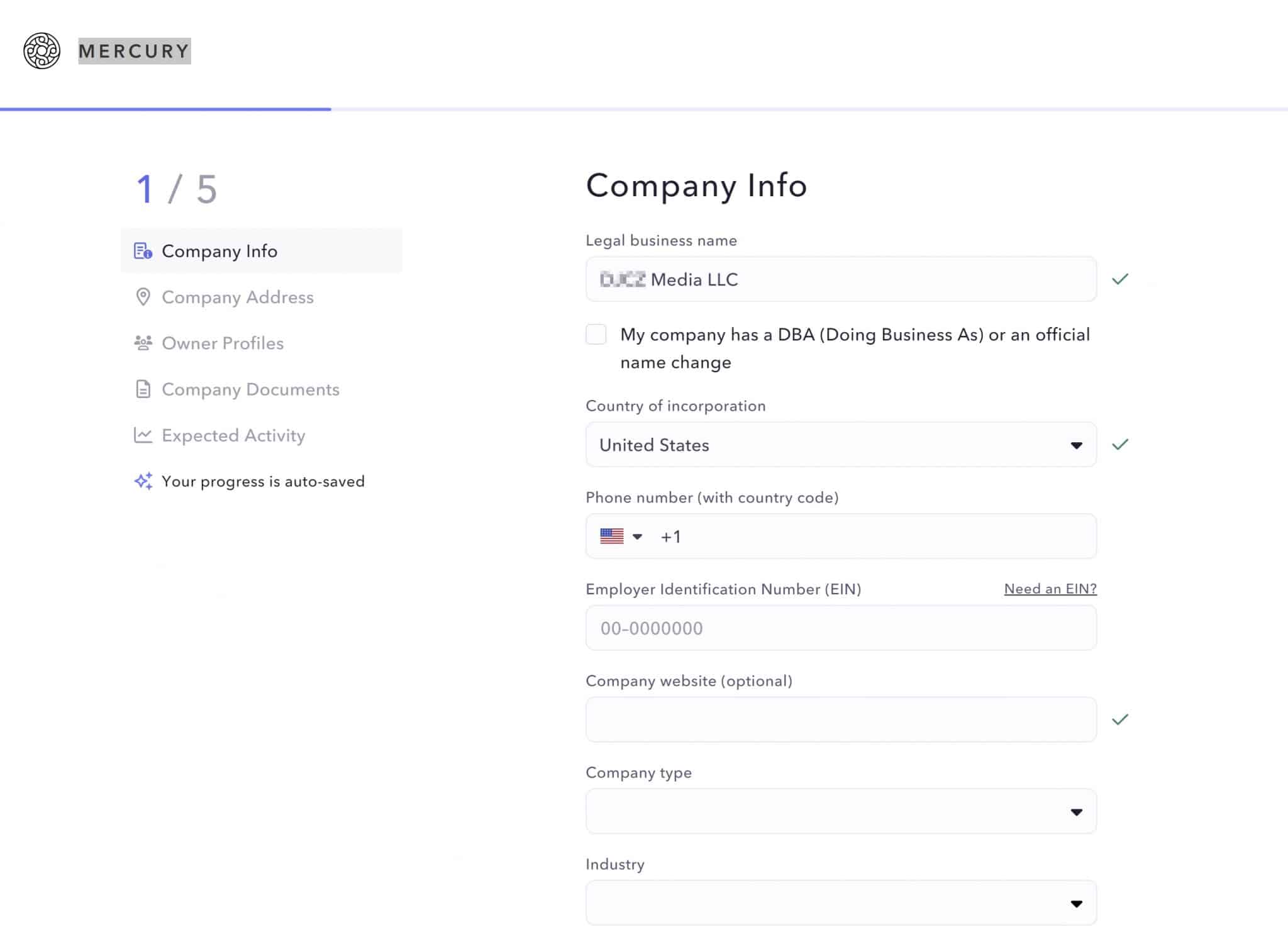
Task: Click the MERCURY wordmark text
Action: coord(135,51)
